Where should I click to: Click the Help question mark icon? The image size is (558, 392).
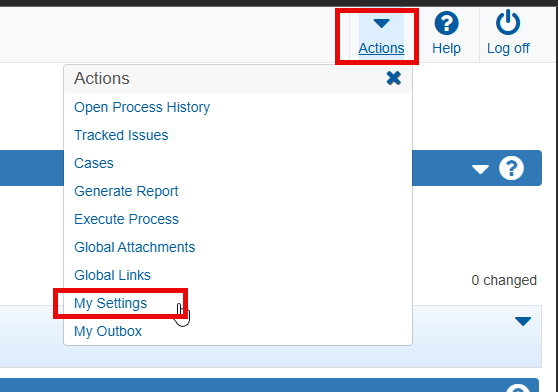(x=446, y=23)
